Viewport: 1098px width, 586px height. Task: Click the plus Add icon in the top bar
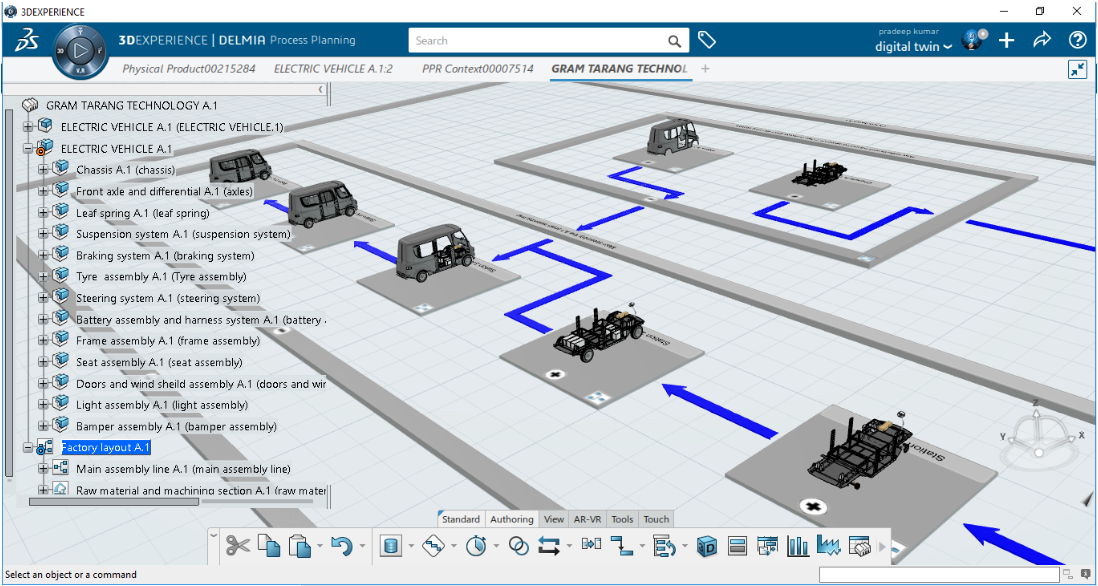pos(1006,41)
